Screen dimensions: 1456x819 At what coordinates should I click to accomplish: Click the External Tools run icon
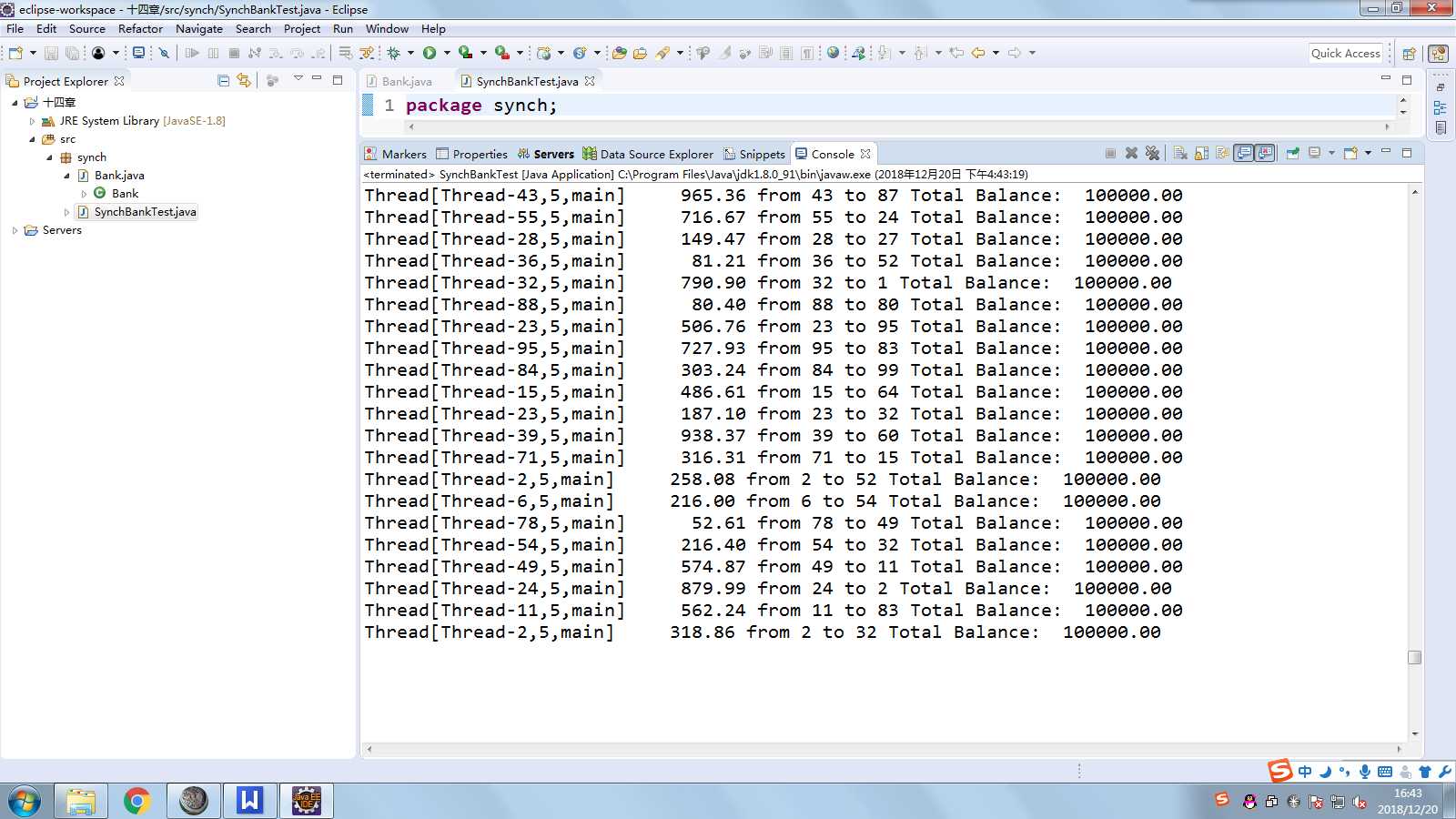click(501, 53)
